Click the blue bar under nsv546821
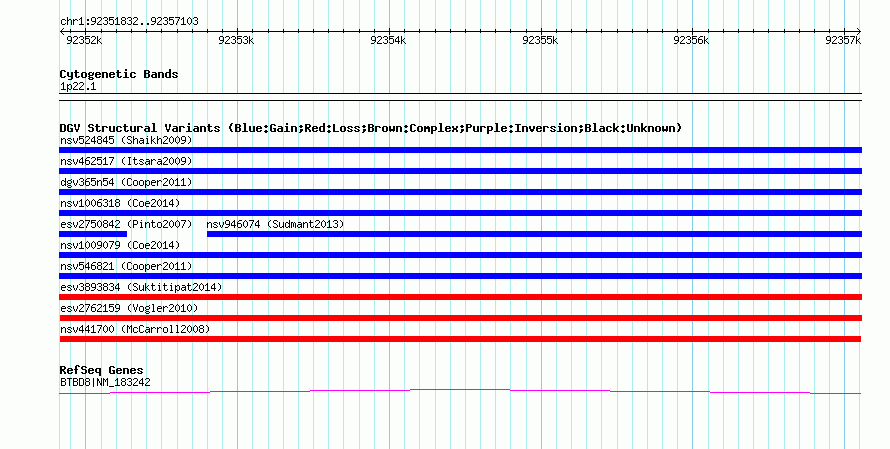This screenshot has width=890, height=449. tap(460, 276)
